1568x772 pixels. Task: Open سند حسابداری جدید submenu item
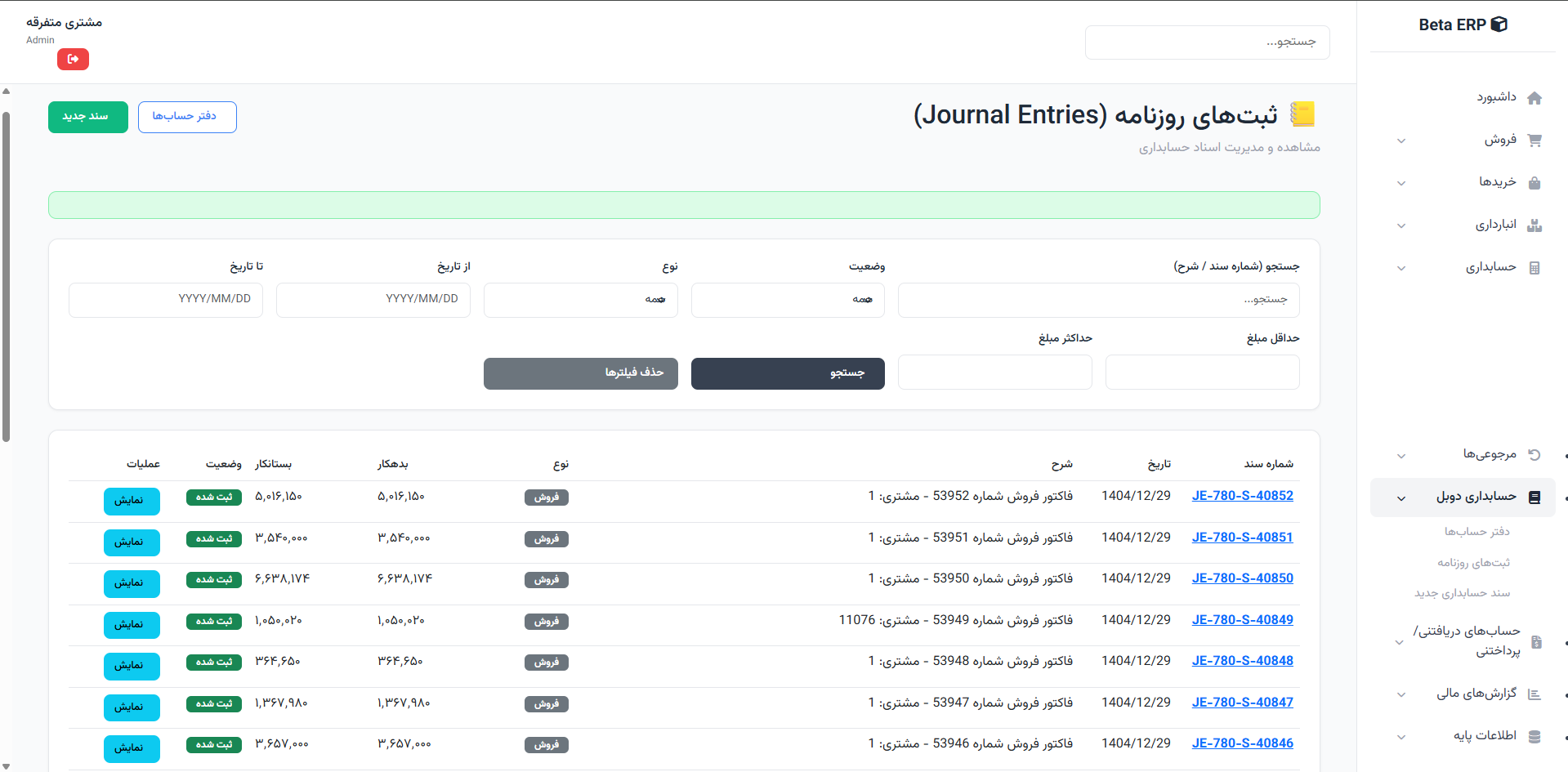(x=1463, y=593)
